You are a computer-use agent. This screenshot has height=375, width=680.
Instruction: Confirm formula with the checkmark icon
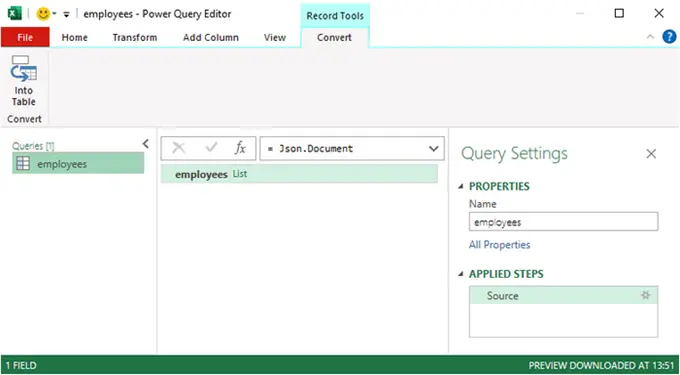pyautogui.click(x=211, y=148)
